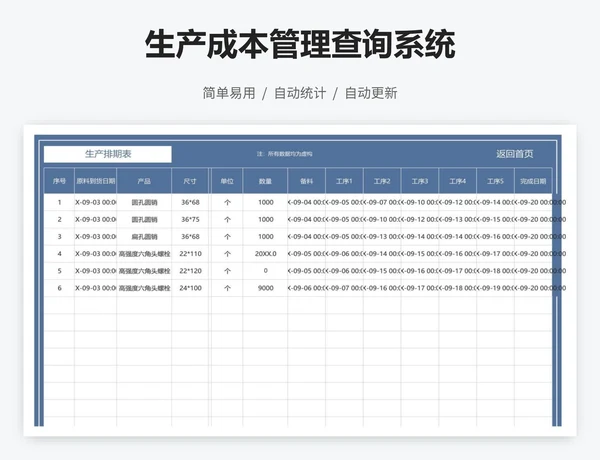Select product cell 高强度六角头螺栓 in row 6

click(144, 288)
